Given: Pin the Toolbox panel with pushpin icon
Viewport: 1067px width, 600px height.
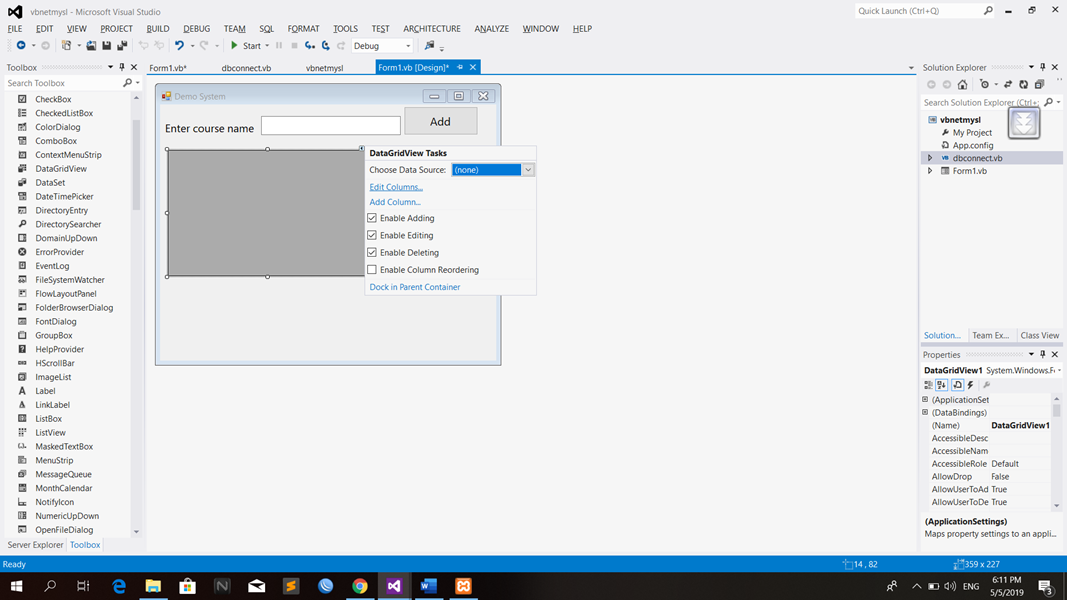Looking at the screenshot, I should tap(122, 67).
